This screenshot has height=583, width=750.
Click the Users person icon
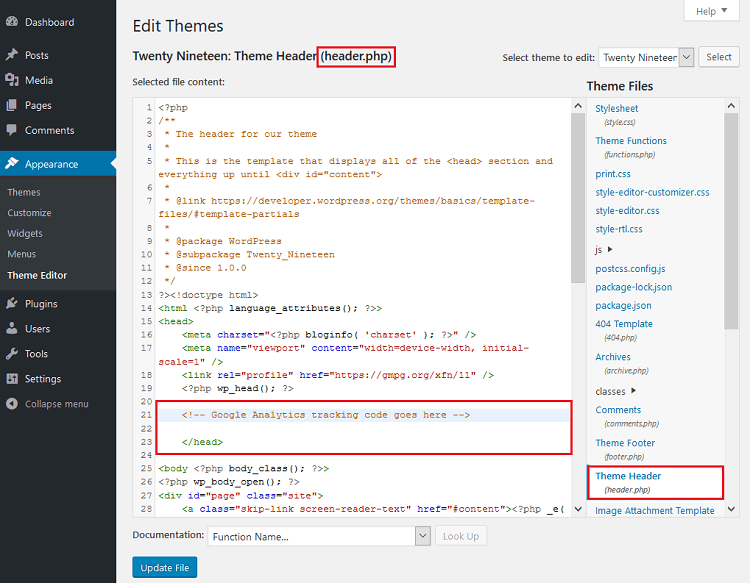pos(12,328)
